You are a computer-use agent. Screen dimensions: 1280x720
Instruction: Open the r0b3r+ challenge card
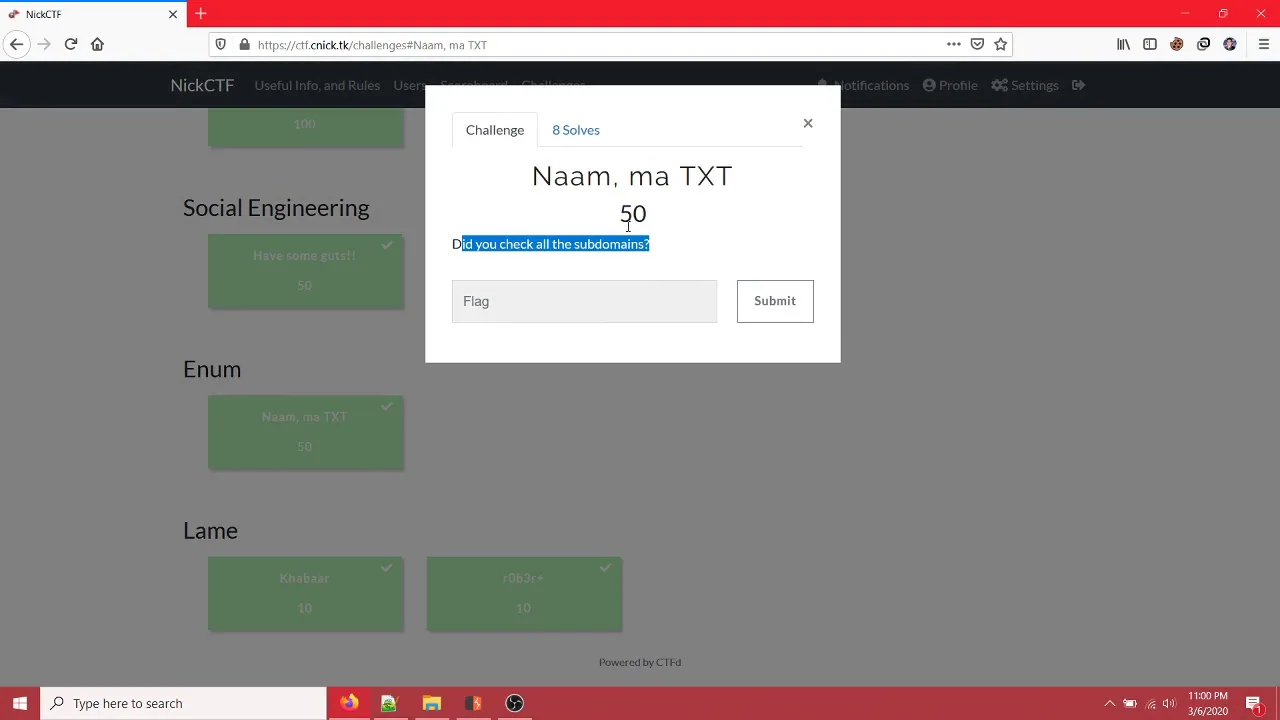[x=524, y=593]
